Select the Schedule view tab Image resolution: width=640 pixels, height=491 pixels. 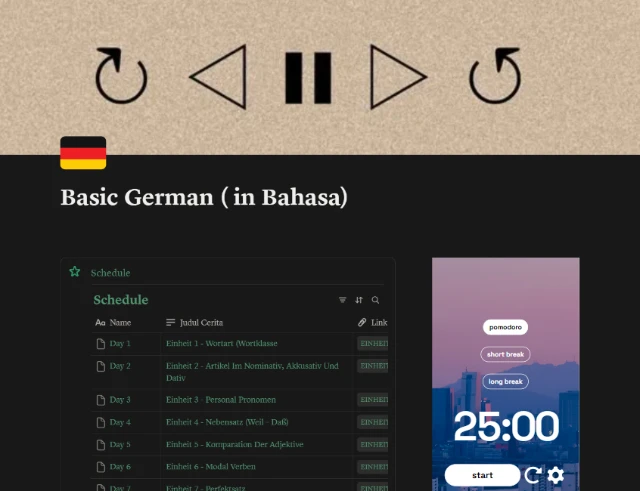point(110,273)
